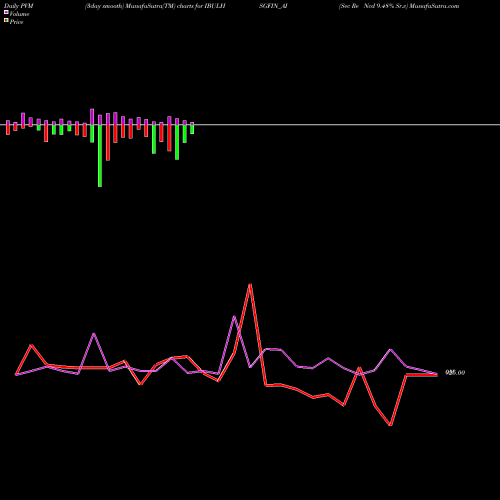Click the 925.00 price value label

[x=455, y=373]
